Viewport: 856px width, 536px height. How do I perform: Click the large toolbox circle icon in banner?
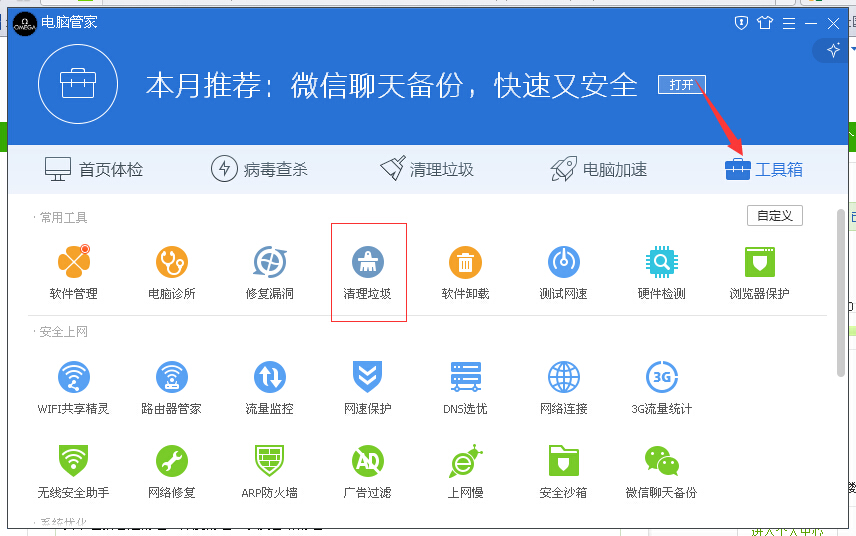click(78, 84)
